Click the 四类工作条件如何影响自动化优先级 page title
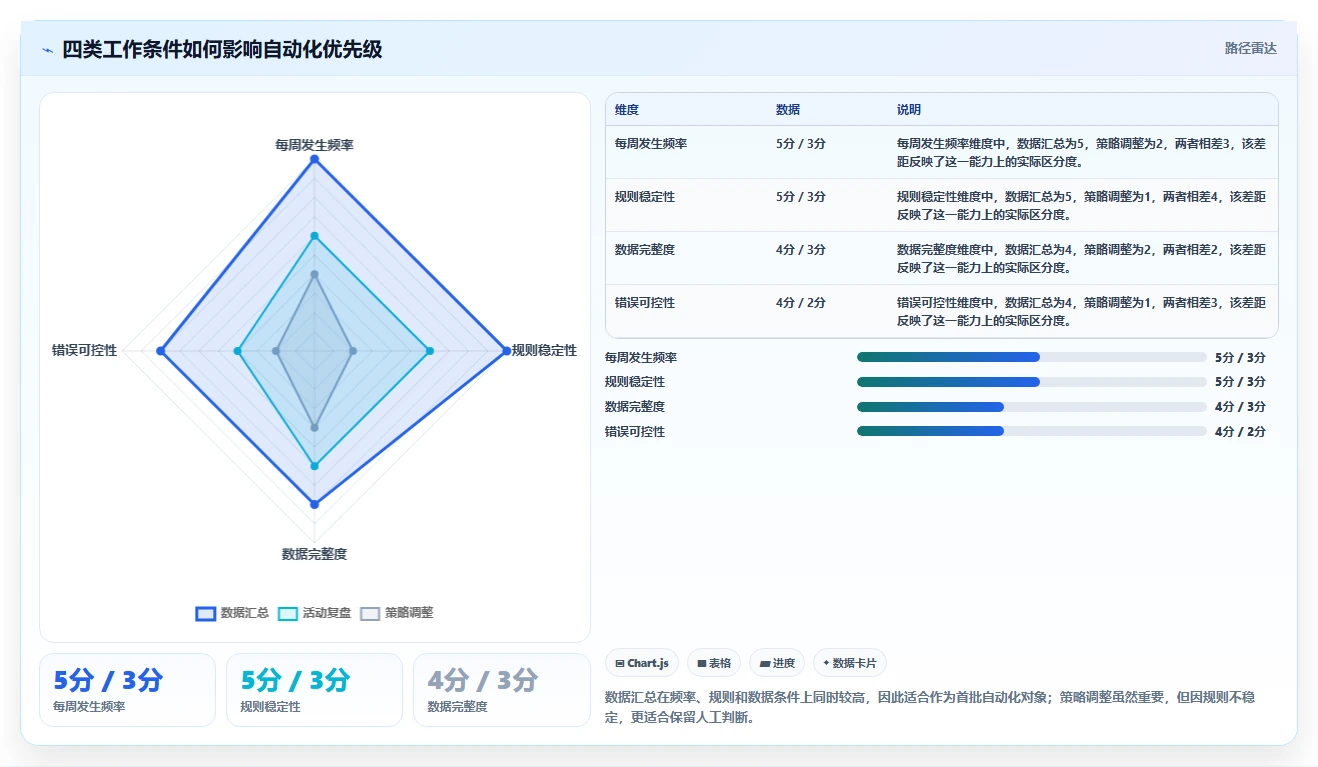This screenshot has height=767, width=1318. 222,49
